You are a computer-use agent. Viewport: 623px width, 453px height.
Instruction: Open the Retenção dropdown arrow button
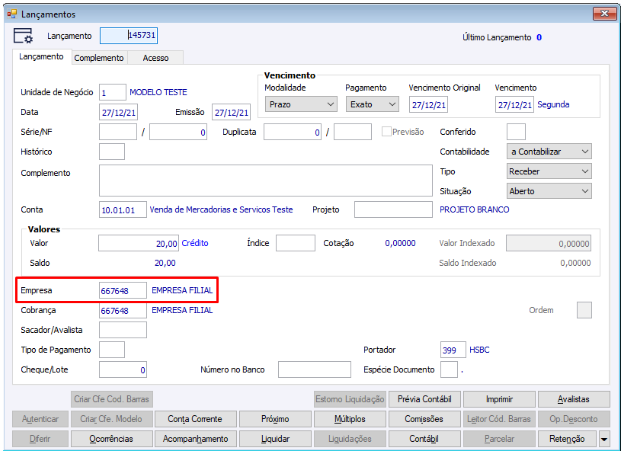point(604,439)
